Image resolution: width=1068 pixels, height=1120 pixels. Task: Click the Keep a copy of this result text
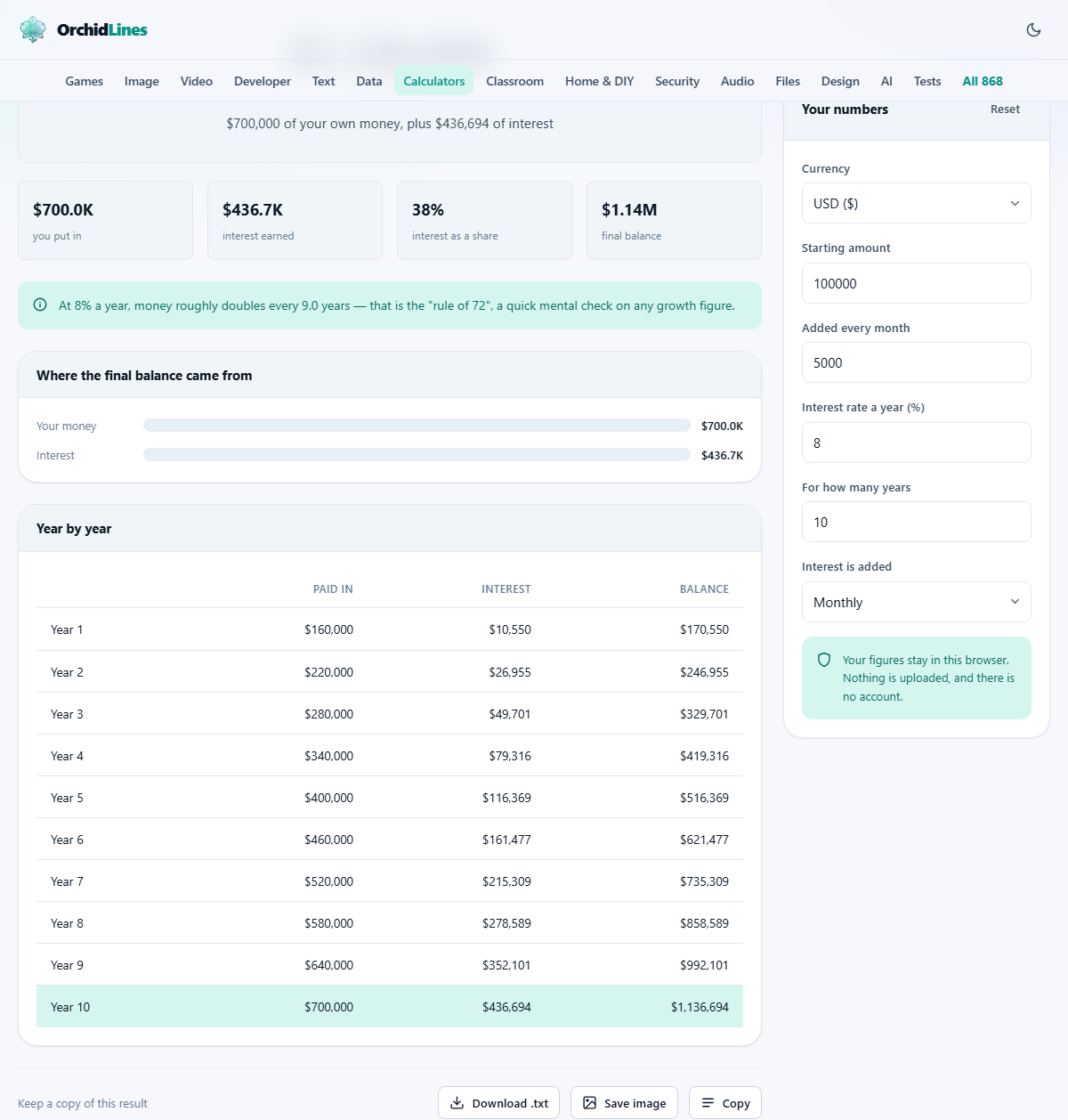[x=83, y=1103]
